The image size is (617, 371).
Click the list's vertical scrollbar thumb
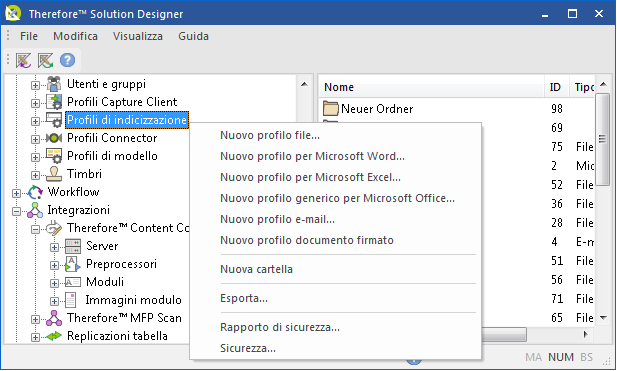[x=602, y=139]
